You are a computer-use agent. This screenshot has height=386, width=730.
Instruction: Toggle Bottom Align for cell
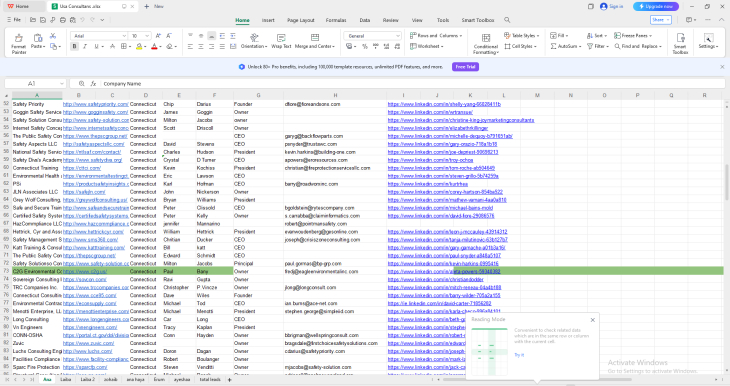(x=211, y=36)
